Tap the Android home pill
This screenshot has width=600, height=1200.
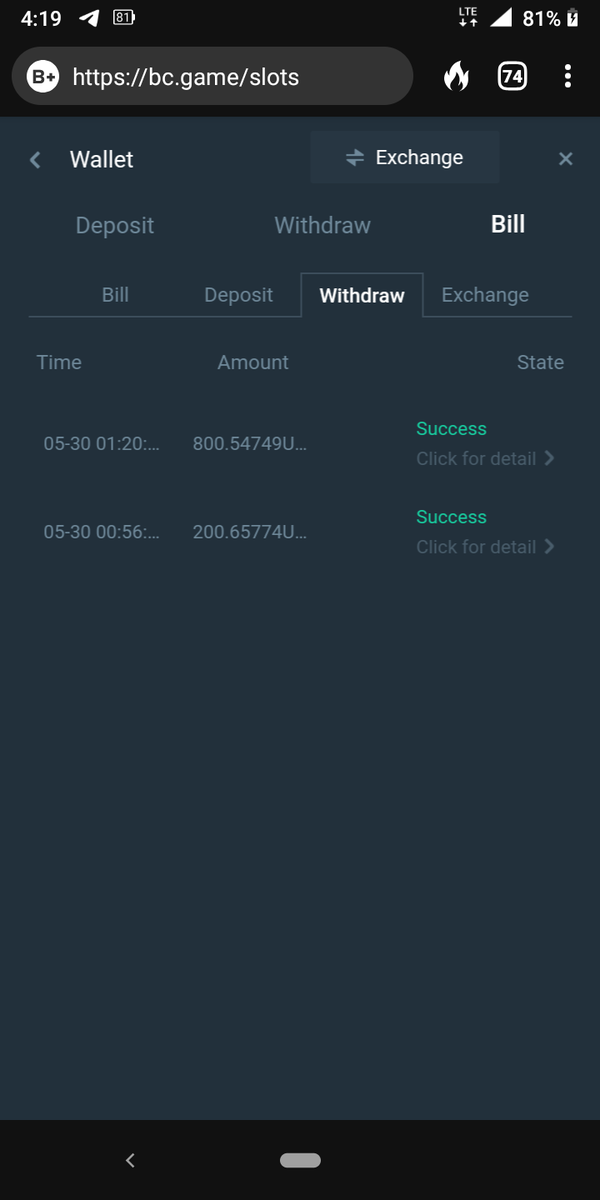[x=300, y=1160]
